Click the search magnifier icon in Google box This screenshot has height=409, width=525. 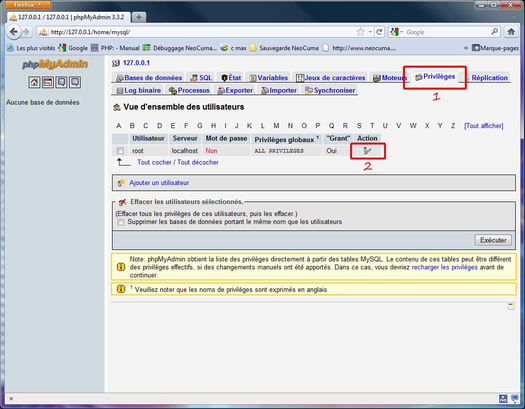click(495, 32)
